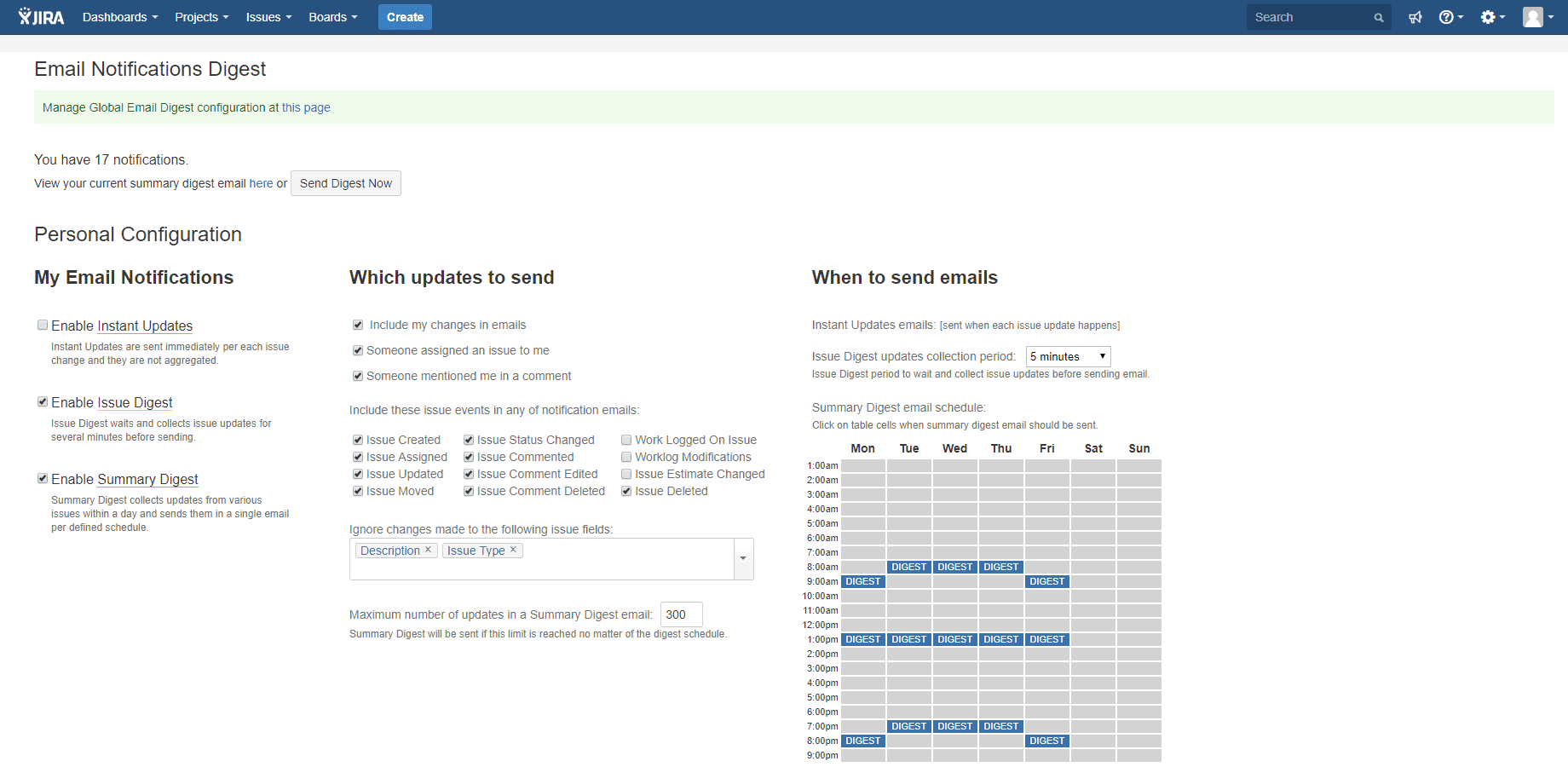This screenshot has height=767, width=1568.
Task: Open the Help question mark menu
Action: [1447, 16]
